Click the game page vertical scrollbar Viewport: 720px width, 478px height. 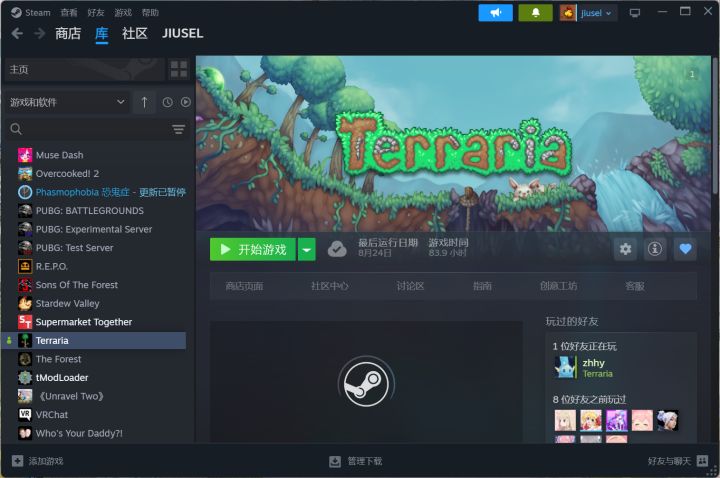pyautogui.click(x=715, y=125)
